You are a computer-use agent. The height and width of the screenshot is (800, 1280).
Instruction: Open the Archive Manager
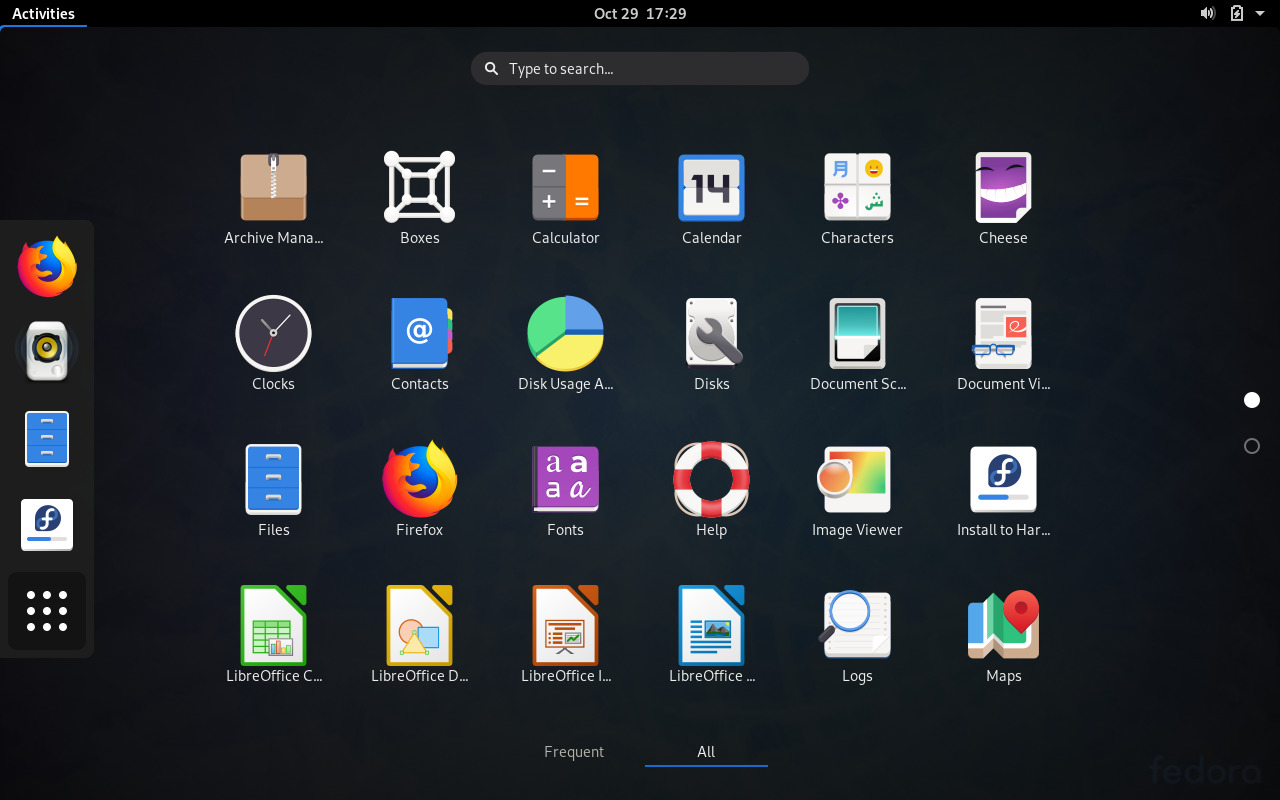click(273, 187)
